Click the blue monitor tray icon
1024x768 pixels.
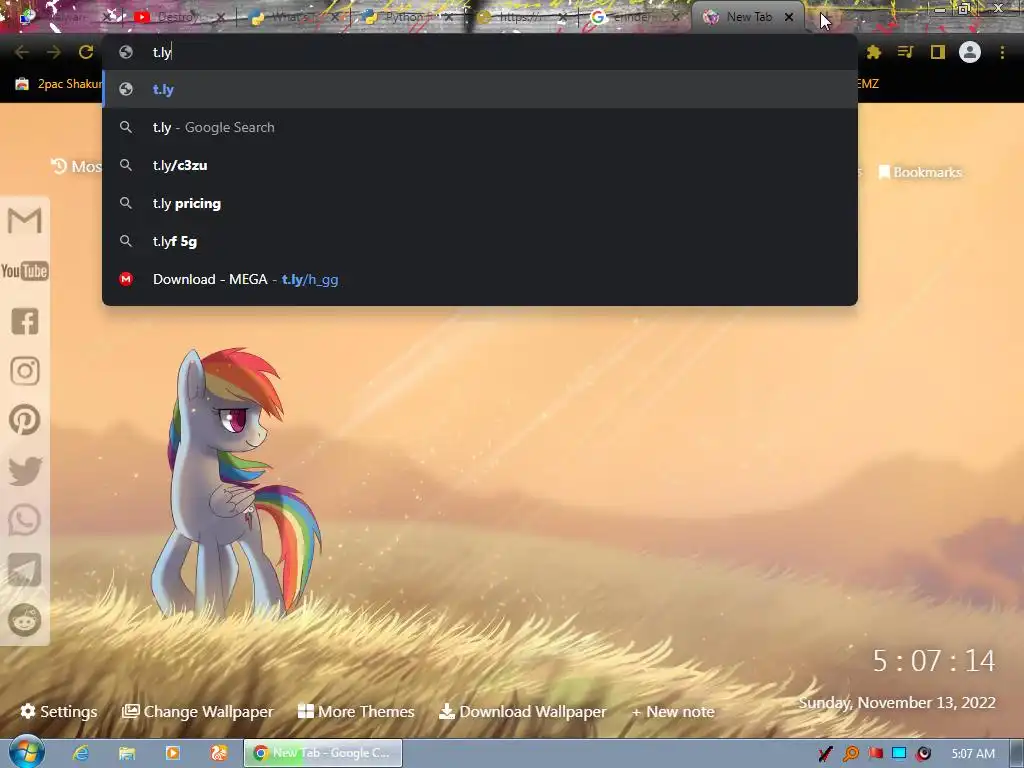(899, 754)
